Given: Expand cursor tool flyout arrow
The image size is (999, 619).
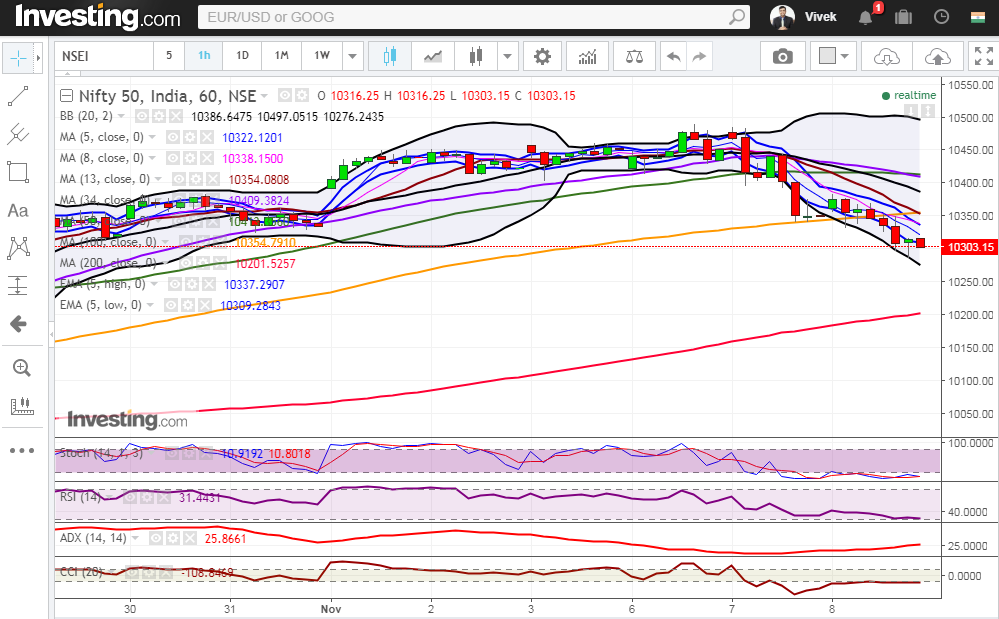Looking at the screenshot, I should 38,59.
